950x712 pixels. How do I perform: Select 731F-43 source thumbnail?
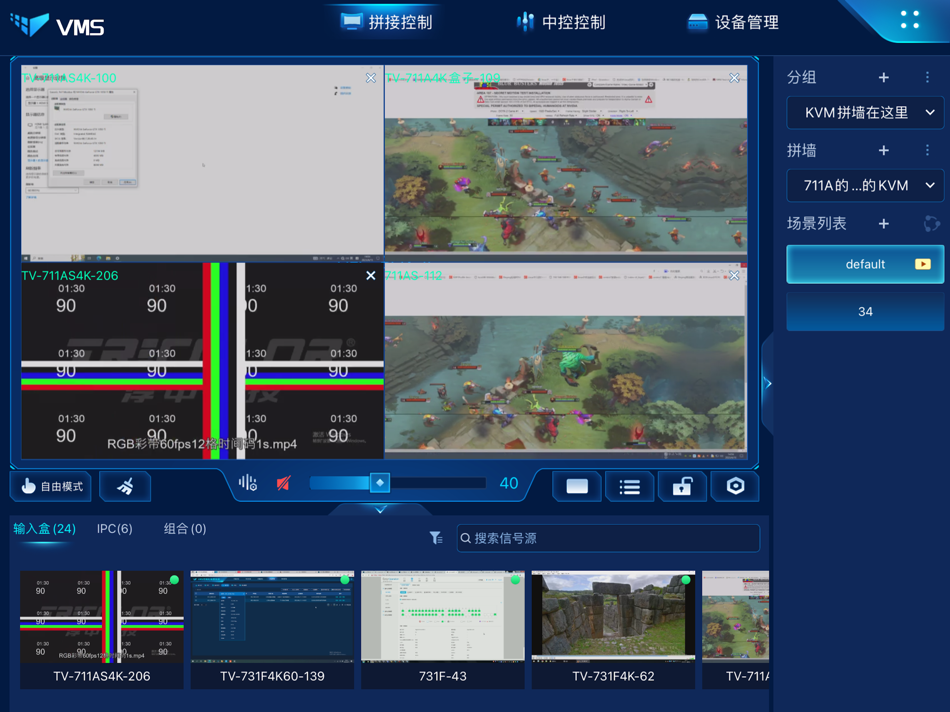[x=443, y=630]
